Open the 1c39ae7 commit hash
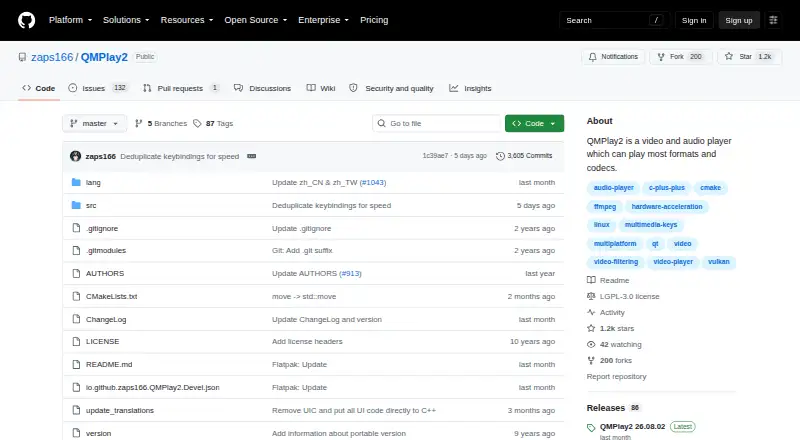Viewport: 800px width, 440px height. [x=435, y=156]
